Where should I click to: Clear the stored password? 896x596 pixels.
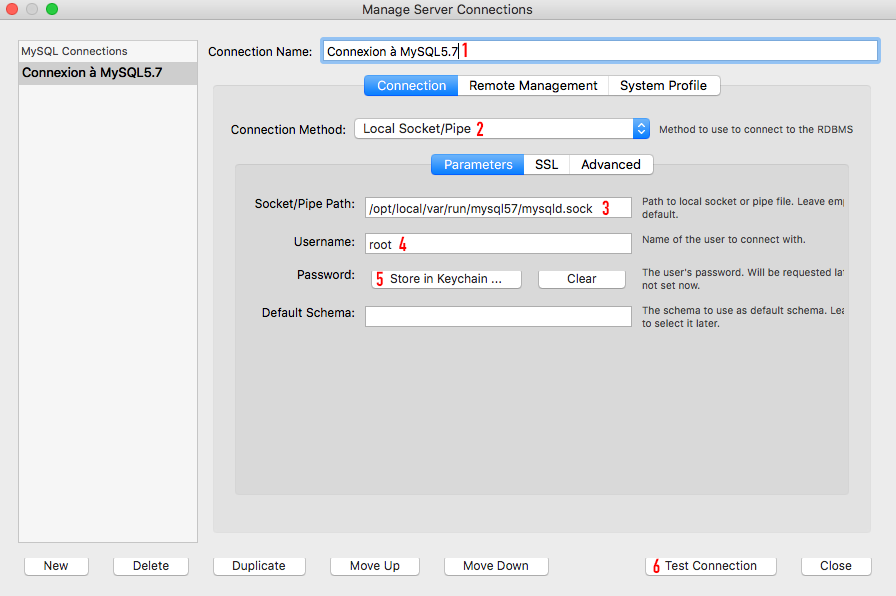click(581, 279)
